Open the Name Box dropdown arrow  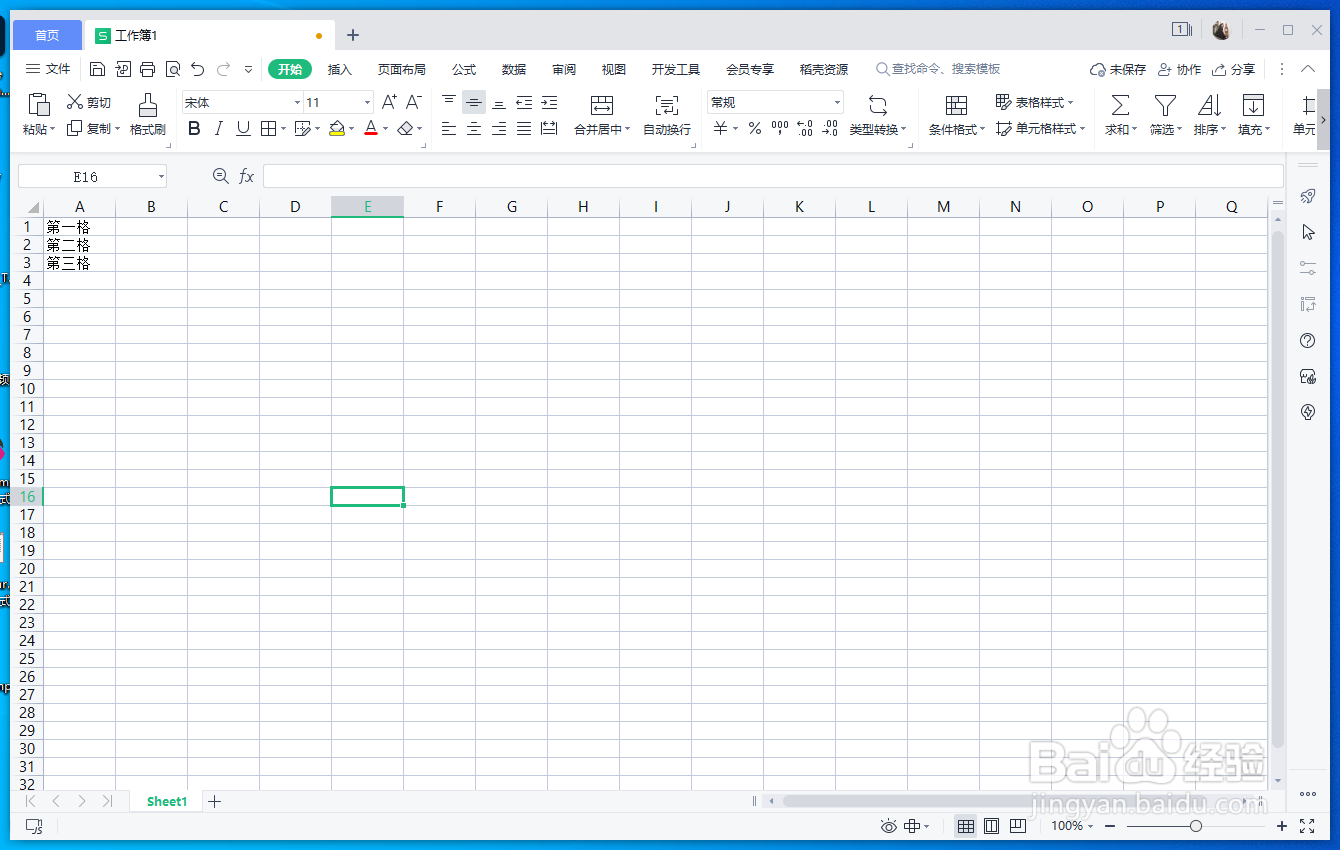click(161, 177)
